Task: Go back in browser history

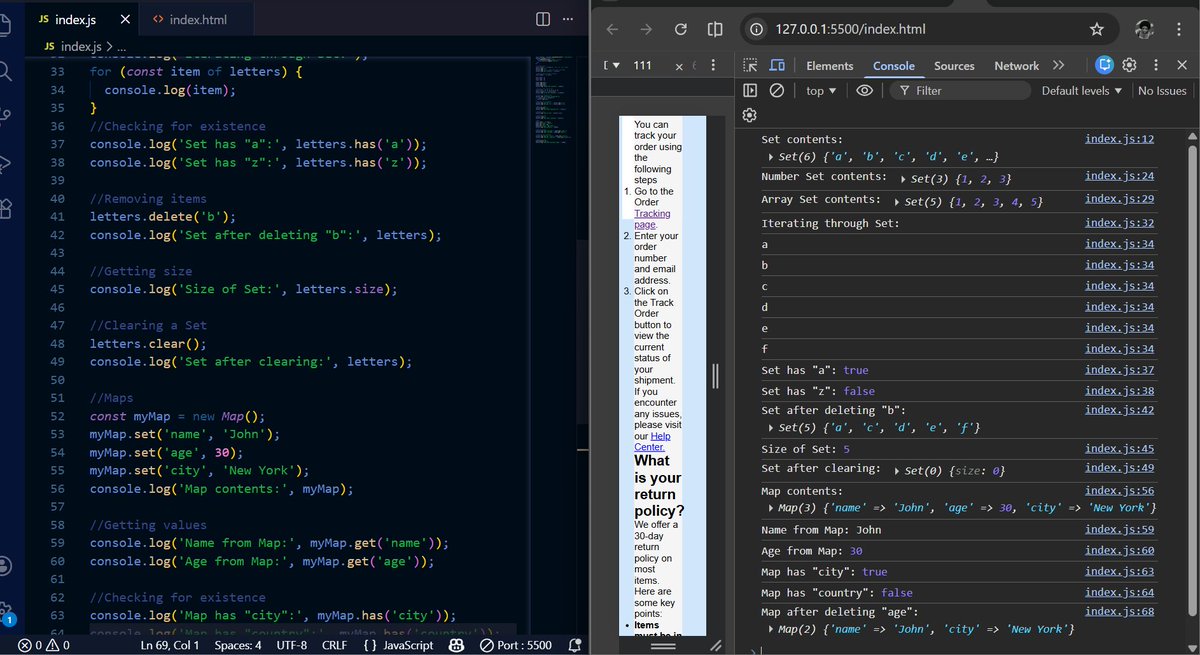Action: [x=612, y=29]
